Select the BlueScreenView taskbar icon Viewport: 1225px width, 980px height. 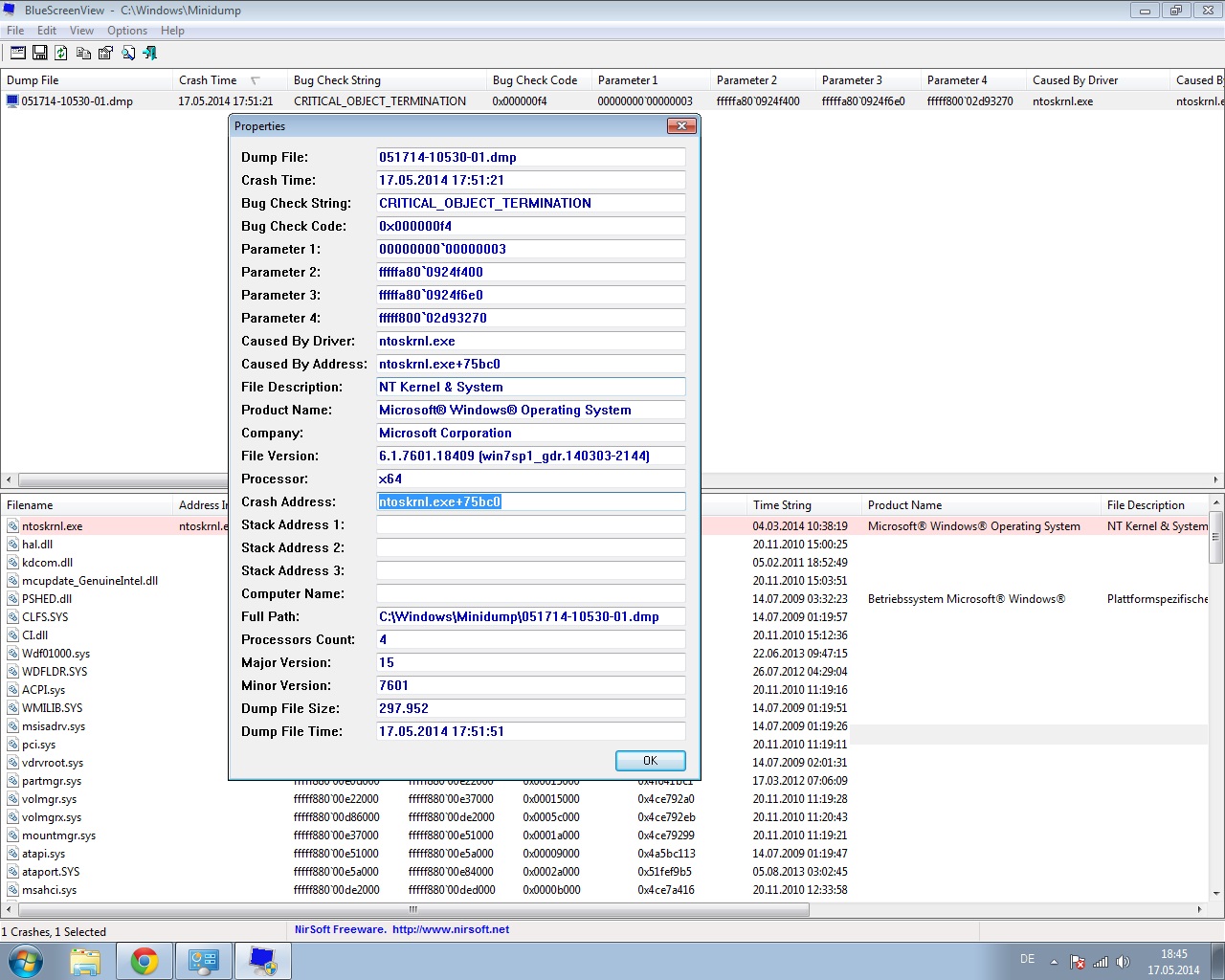[x=262, y=961]
